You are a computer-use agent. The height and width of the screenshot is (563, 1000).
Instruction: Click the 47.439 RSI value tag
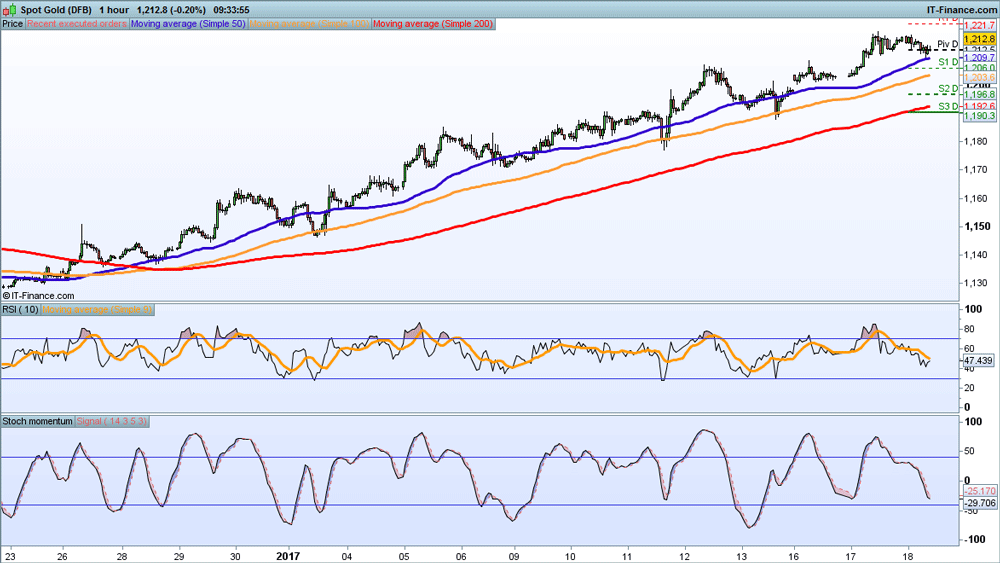979,360
